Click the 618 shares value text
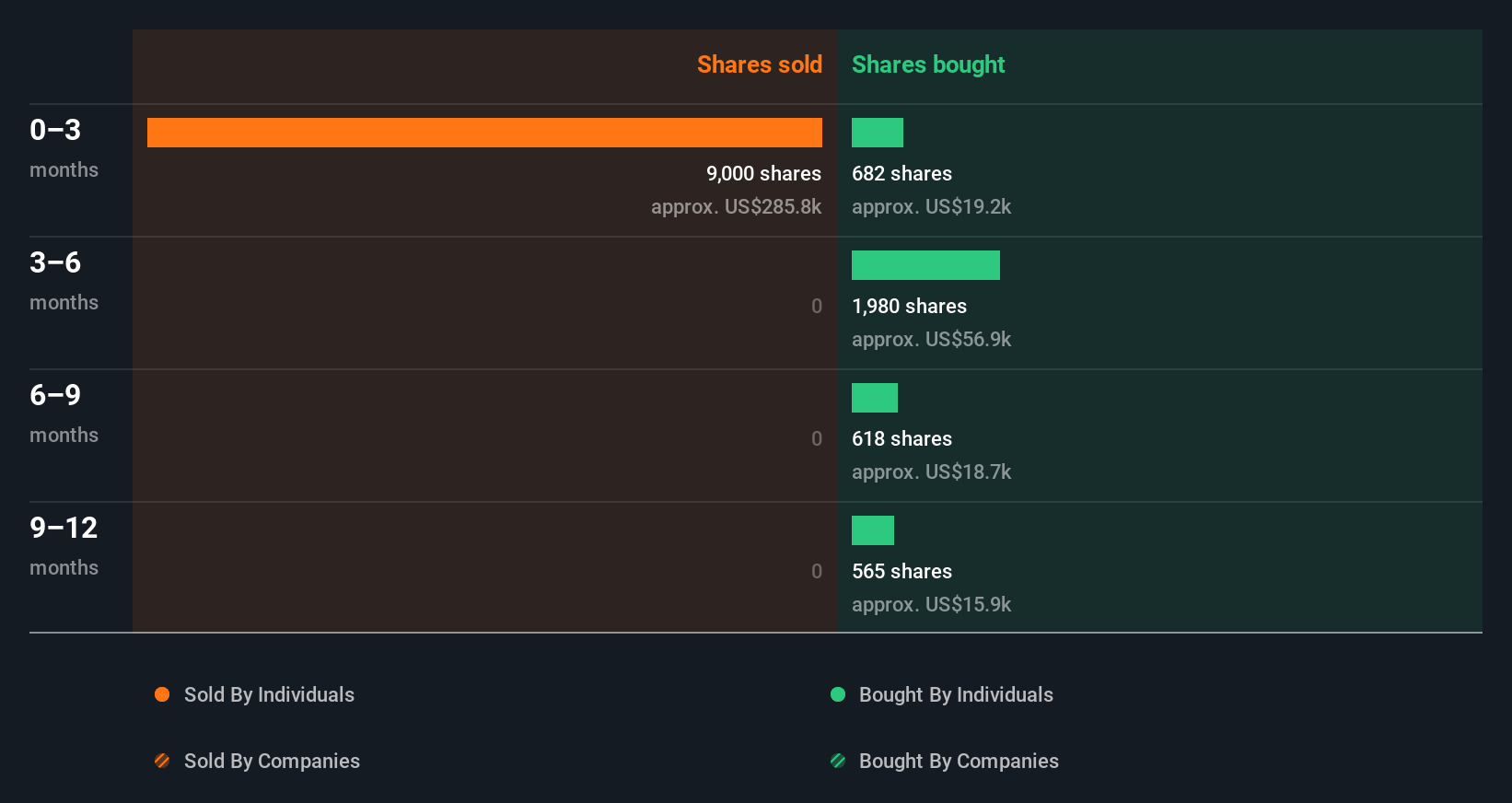Viewport: 1512px width, 803px height. point(901,438)
